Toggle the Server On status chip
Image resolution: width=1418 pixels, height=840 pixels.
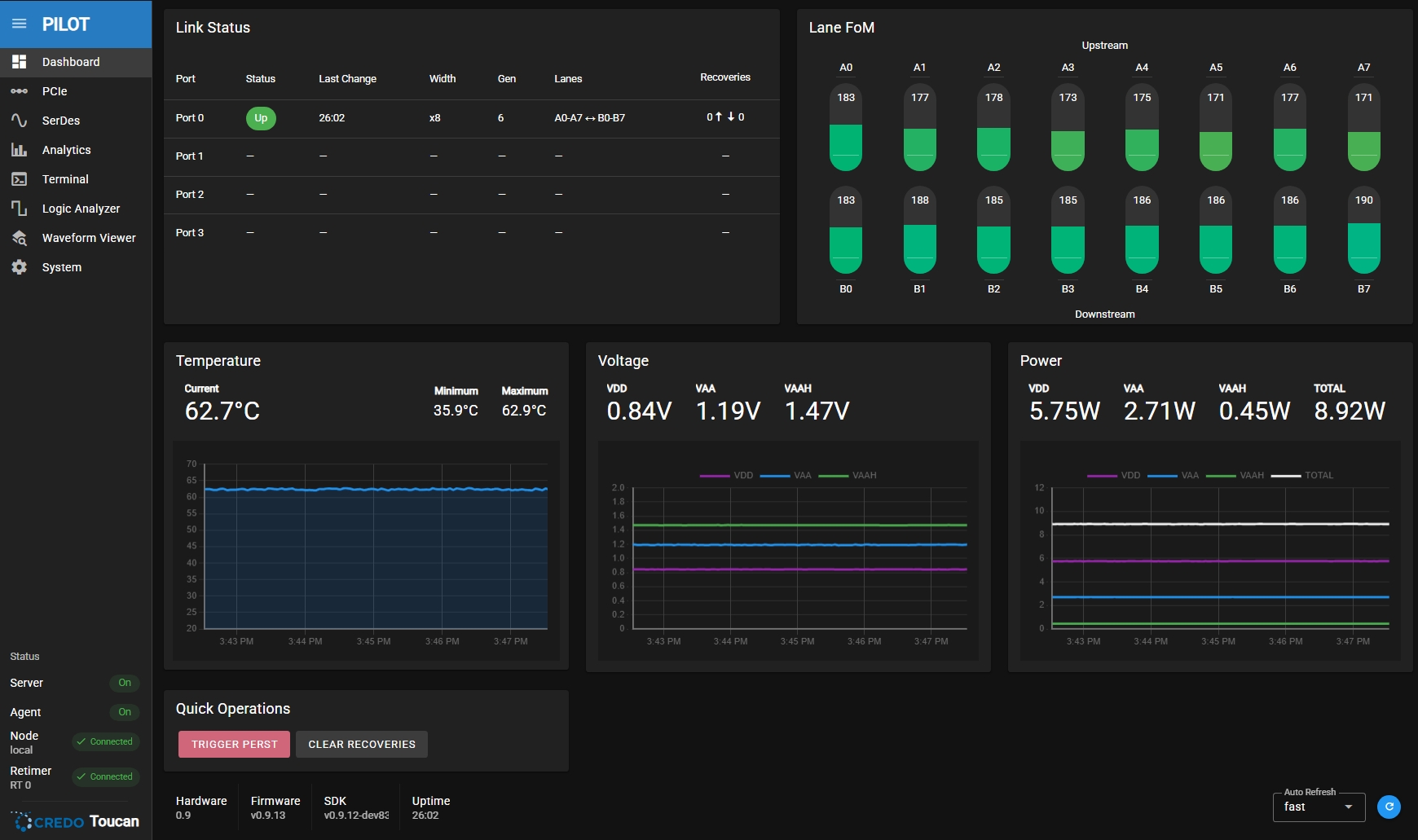124,683
